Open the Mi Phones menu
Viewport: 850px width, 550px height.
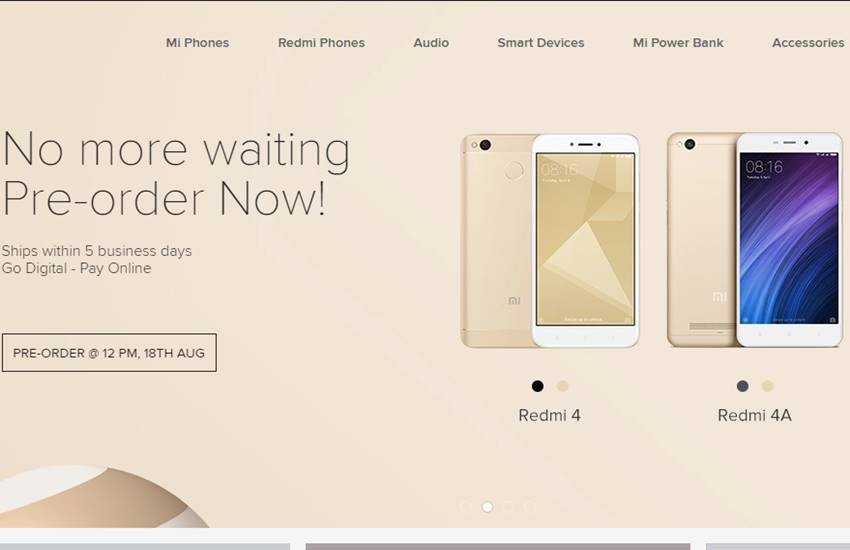(197, 43)
